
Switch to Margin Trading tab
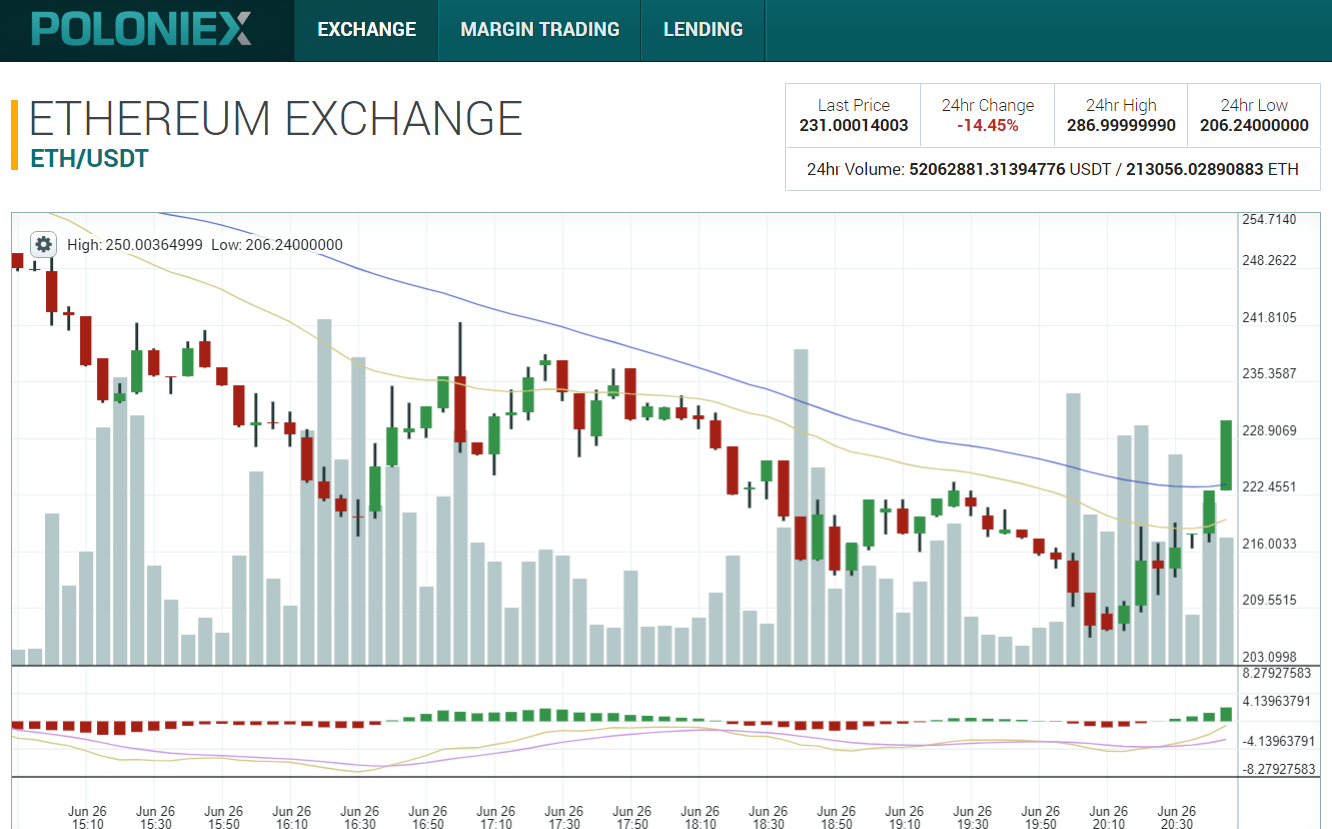tap(540, 30)
